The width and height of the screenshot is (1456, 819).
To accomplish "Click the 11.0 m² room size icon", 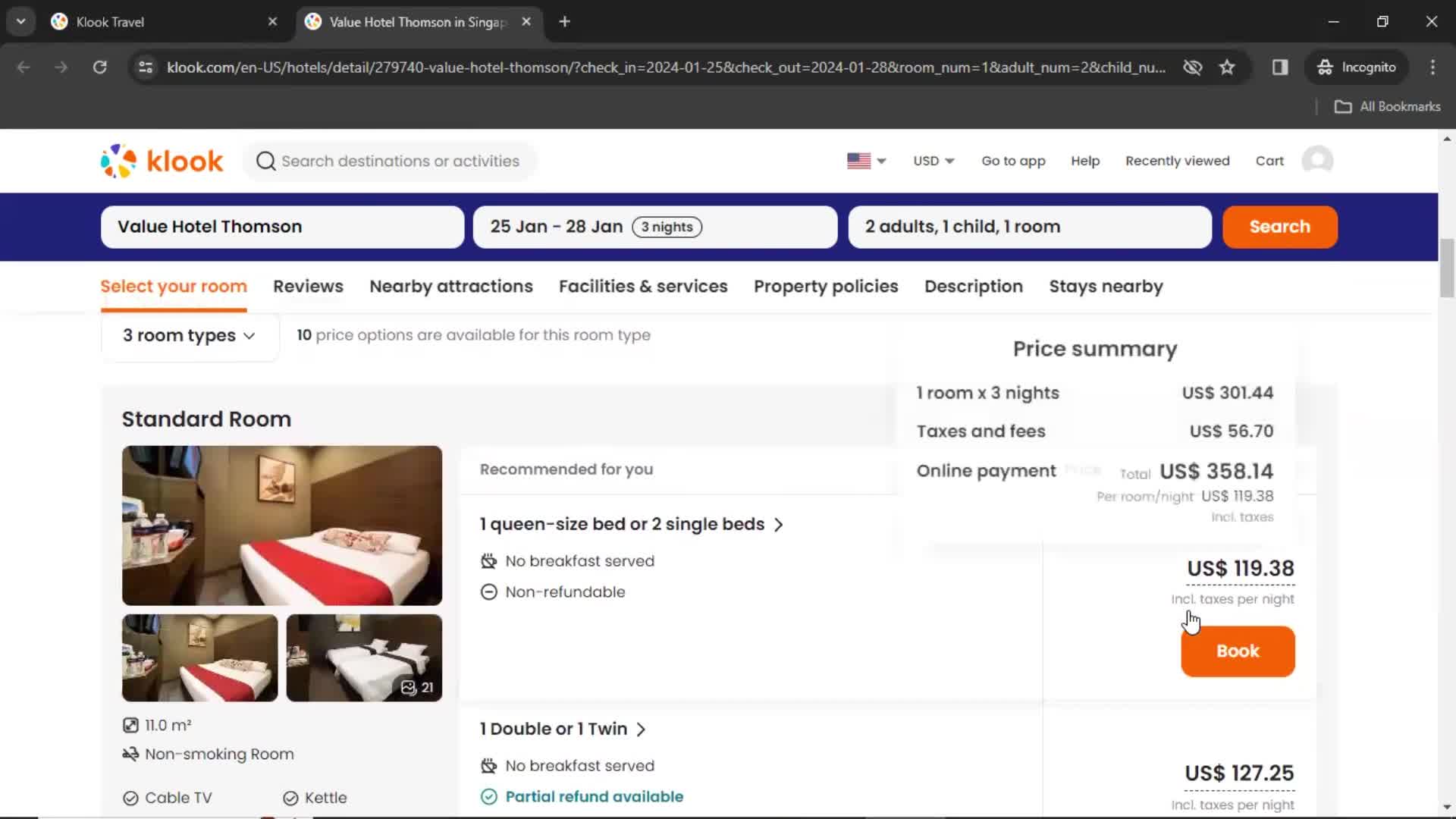I will (x=130, y=726).
